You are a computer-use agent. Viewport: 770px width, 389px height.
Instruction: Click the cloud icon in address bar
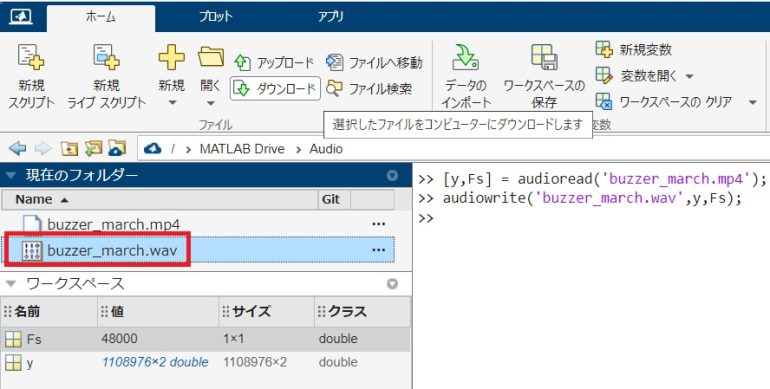(153, 148)
